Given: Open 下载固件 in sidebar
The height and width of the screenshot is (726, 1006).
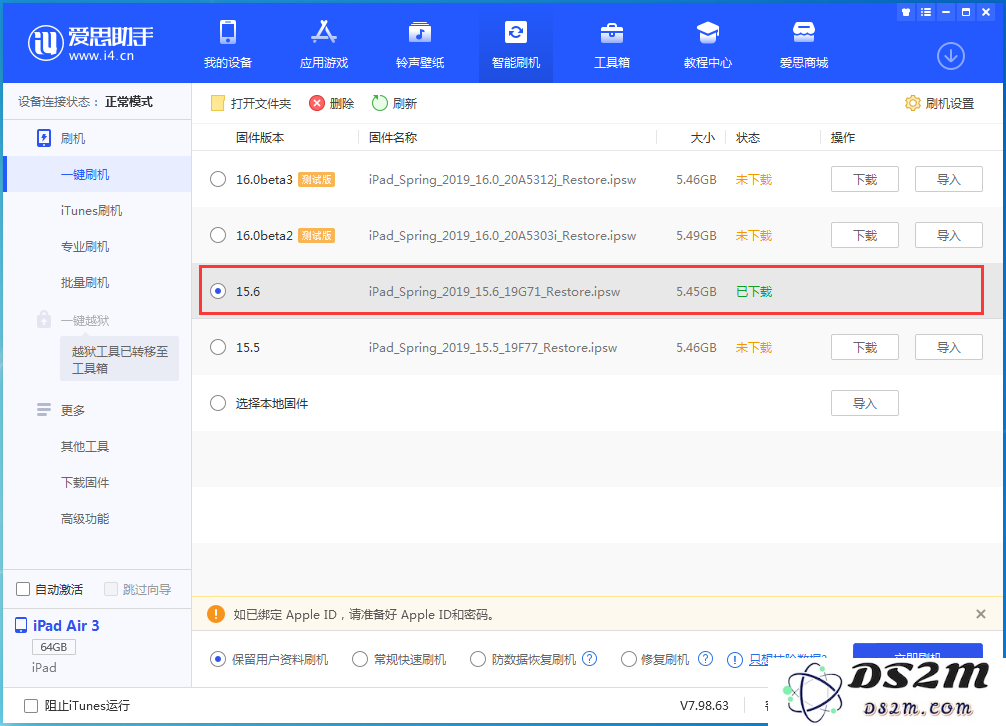Looking at the screenshot, I should [85, 482].
